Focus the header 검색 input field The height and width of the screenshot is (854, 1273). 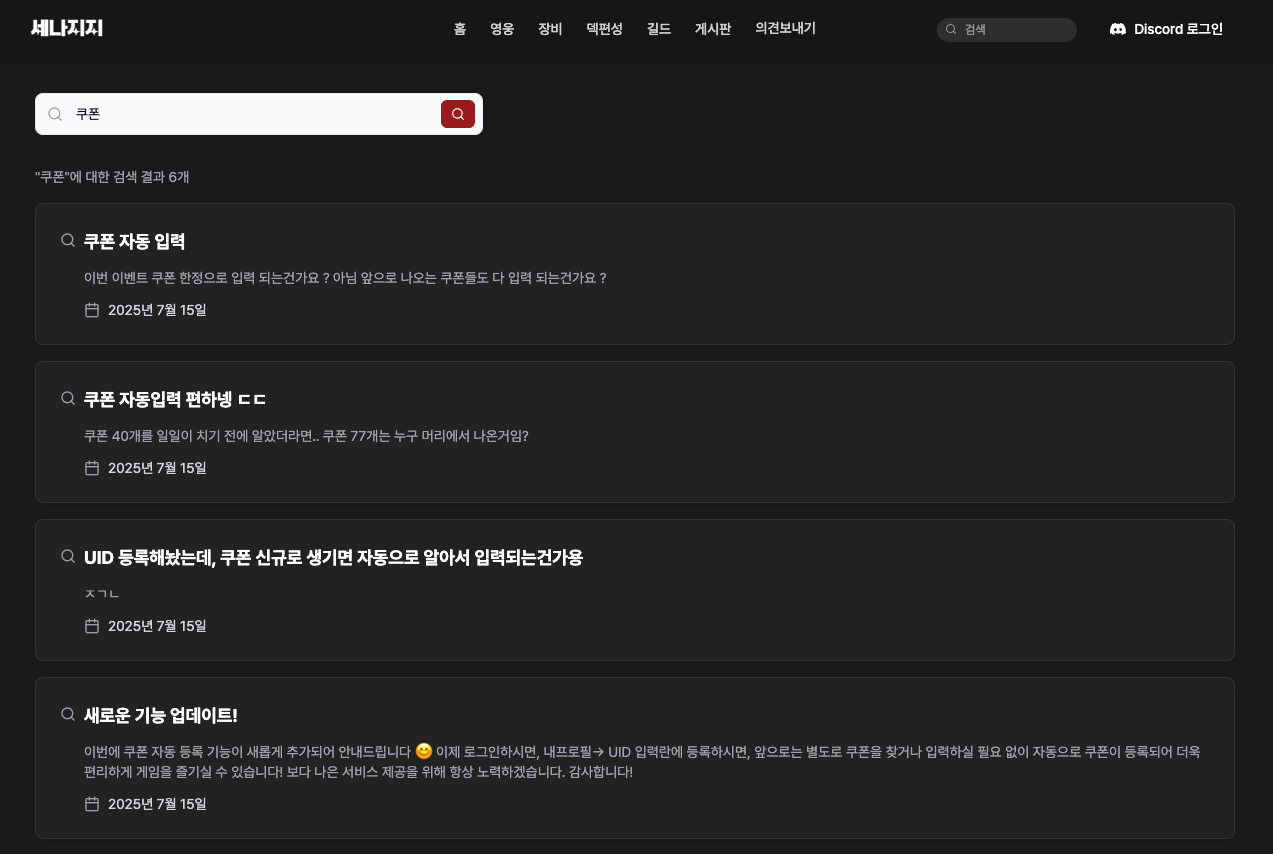1007,30
